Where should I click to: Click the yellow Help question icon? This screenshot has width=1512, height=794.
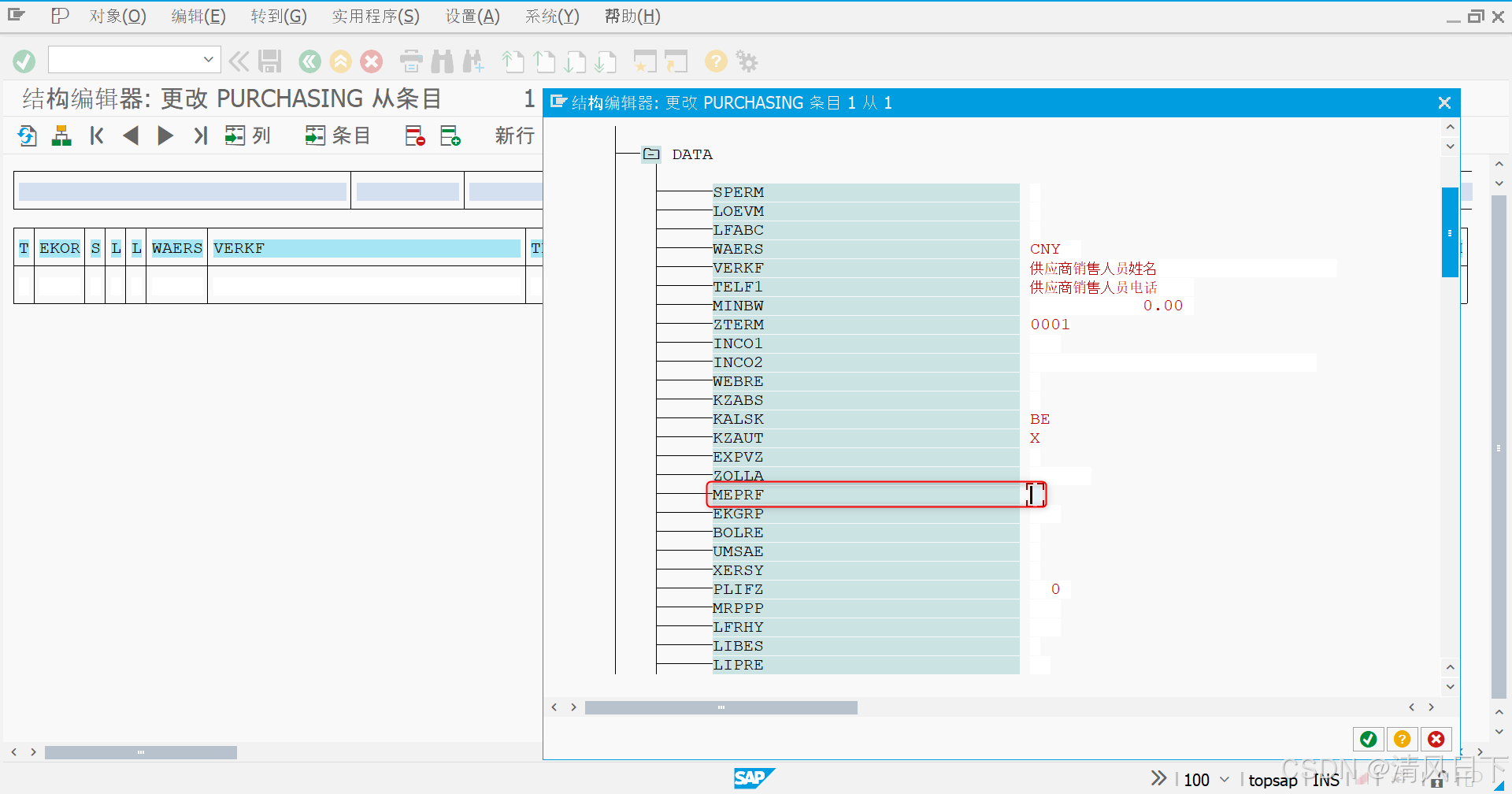(716, 61)
